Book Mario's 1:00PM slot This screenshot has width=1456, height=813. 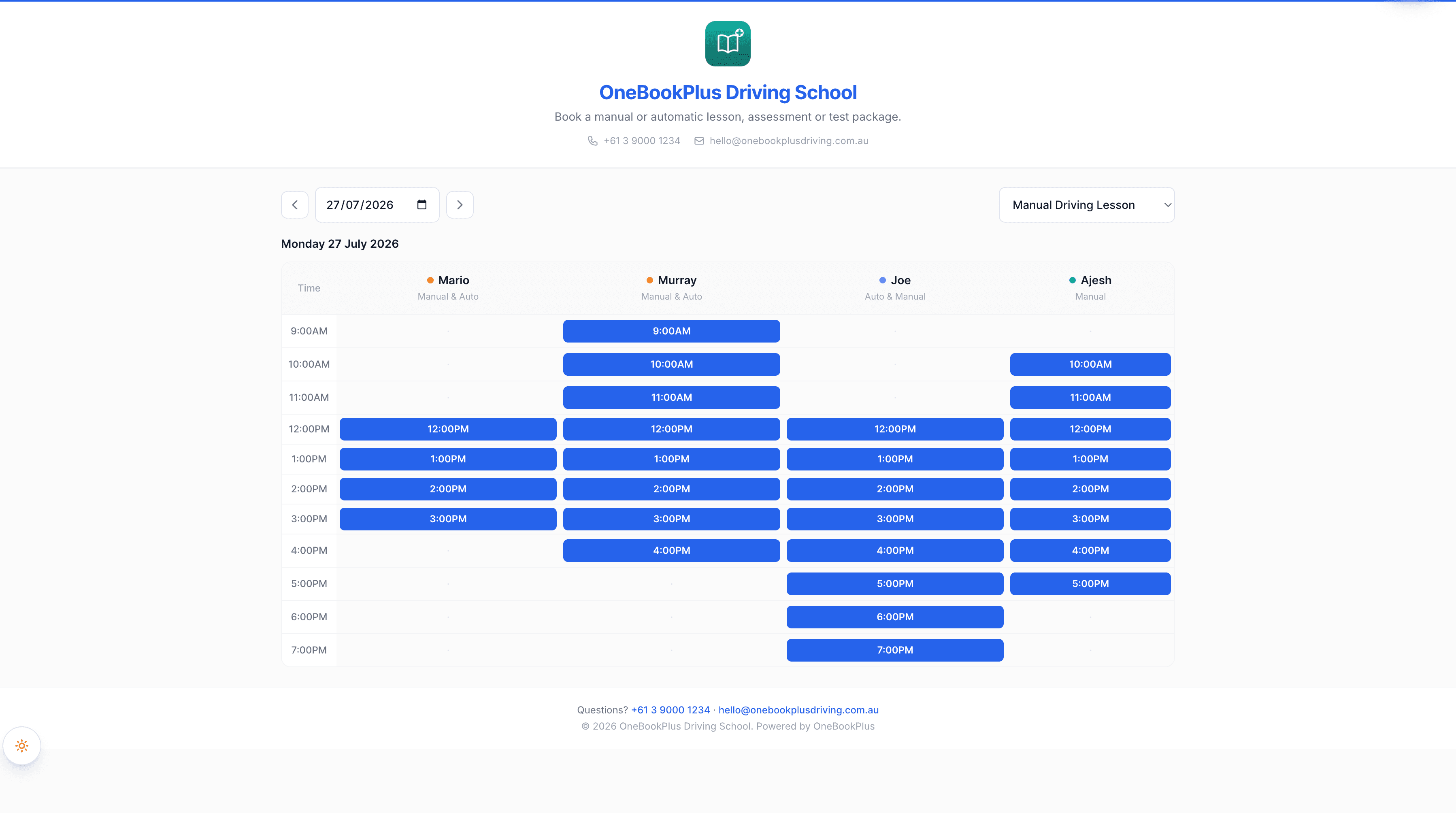pos(448,459)
